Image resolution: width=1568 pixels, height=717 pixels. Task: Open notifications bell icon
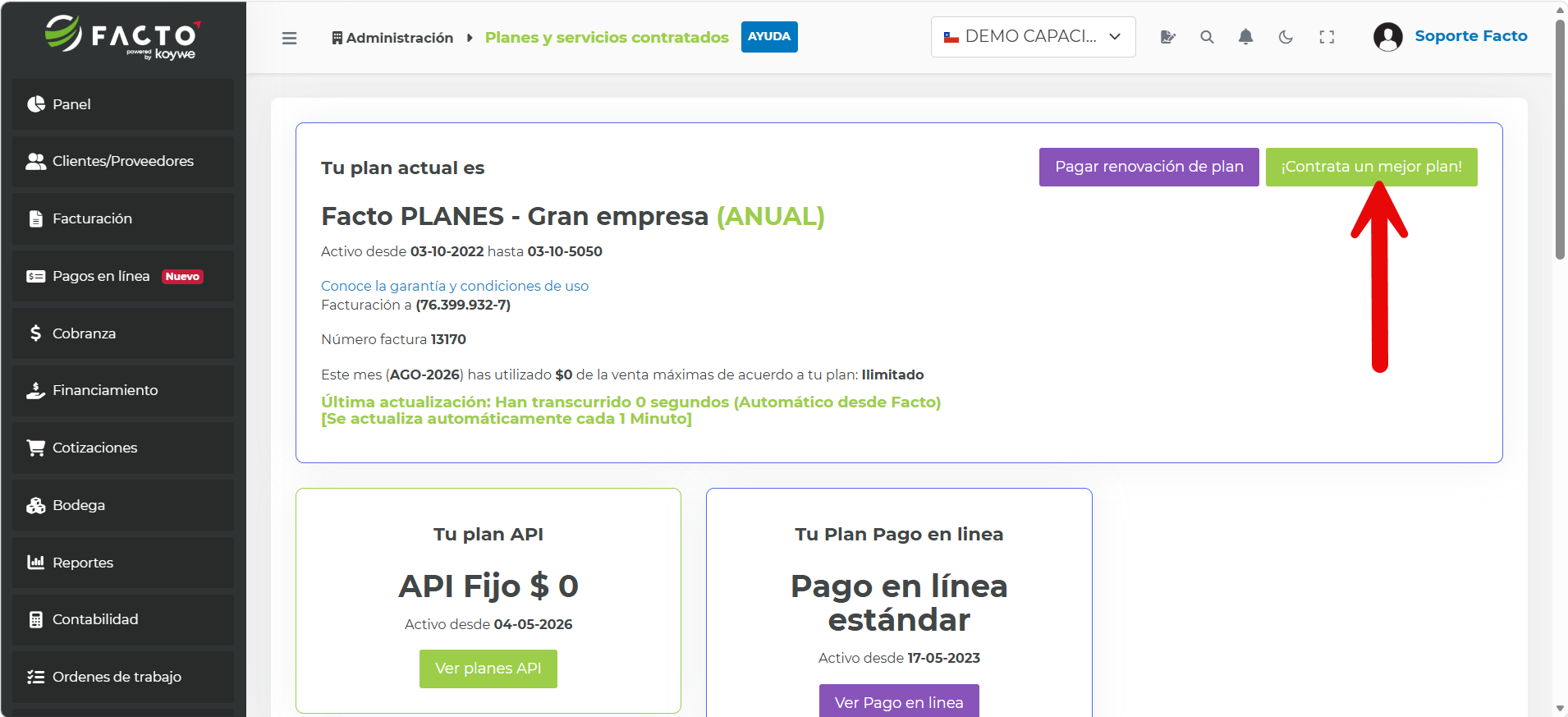[x=1246, y=37]
